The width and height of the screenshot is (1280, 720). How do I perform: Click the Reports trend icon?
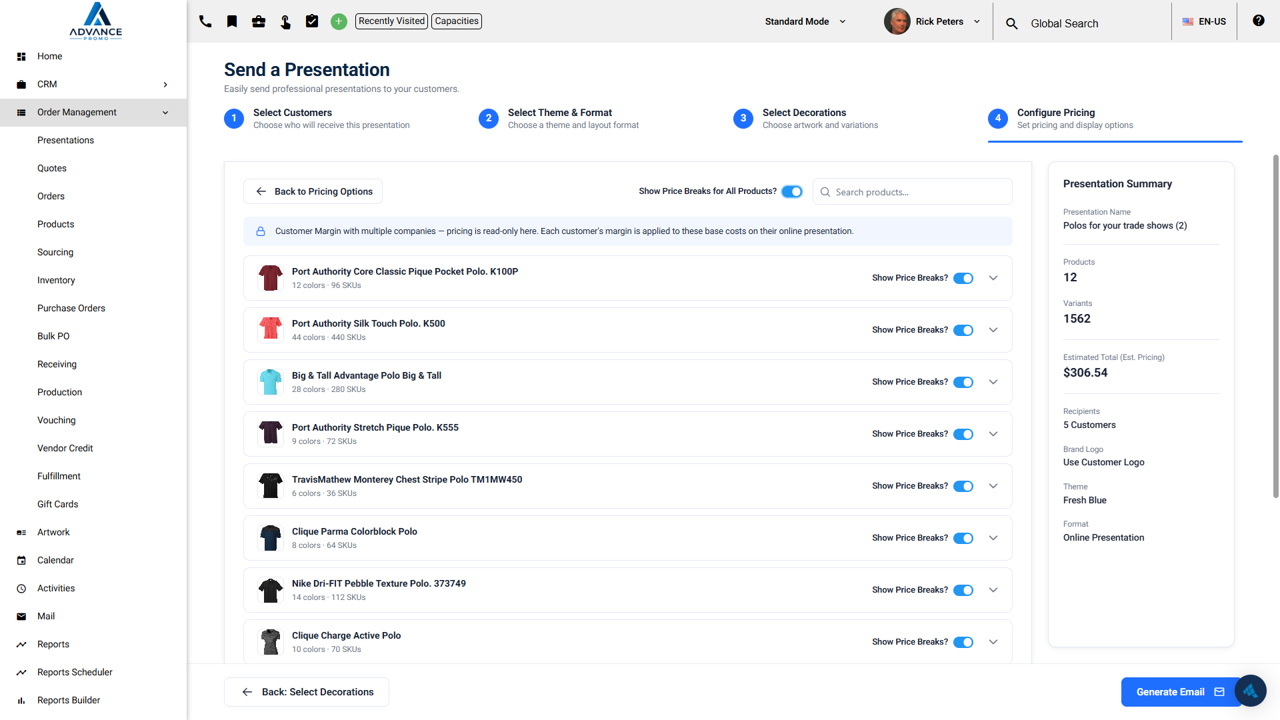click(x=21, y=644)
